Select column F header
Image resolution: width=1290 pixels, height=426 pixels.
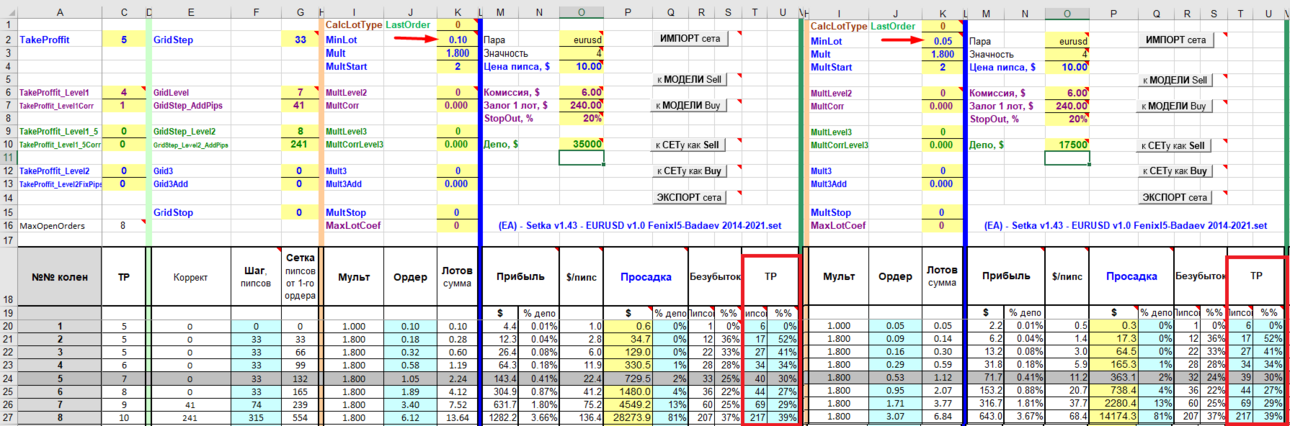click(x=257, y=11)
